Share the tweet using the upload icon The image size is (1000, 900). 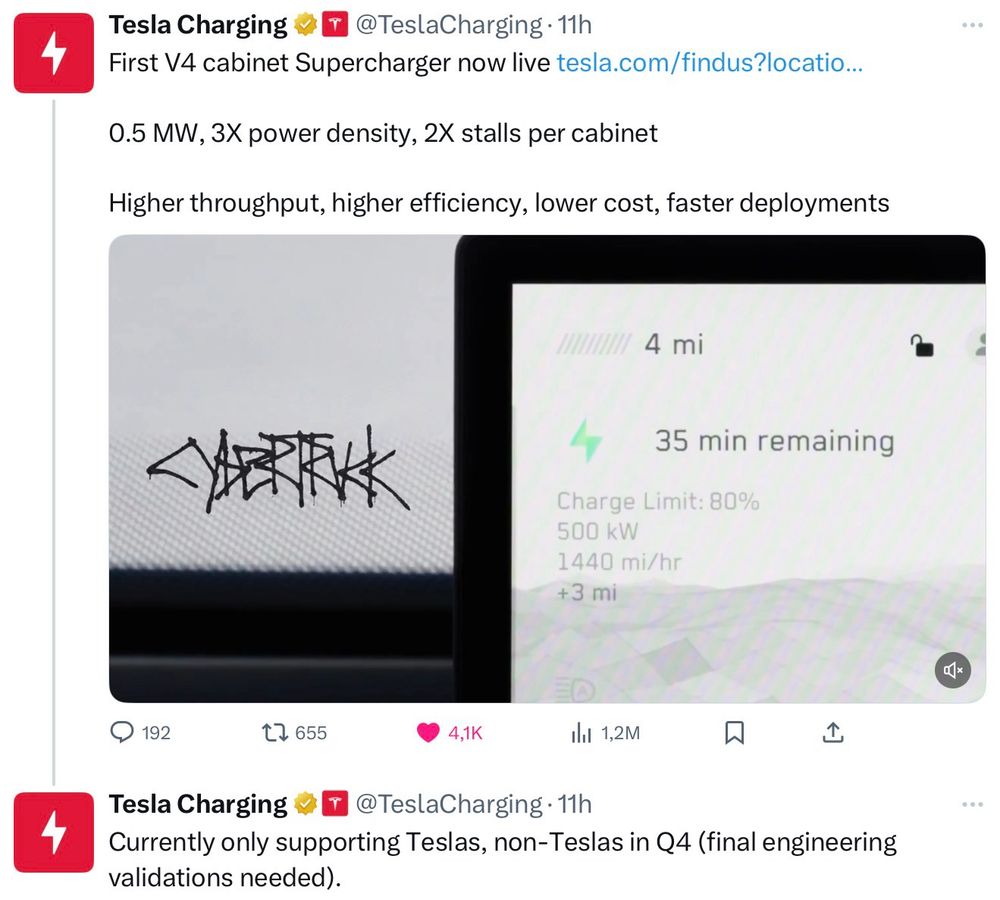click(x=833, y=732)
